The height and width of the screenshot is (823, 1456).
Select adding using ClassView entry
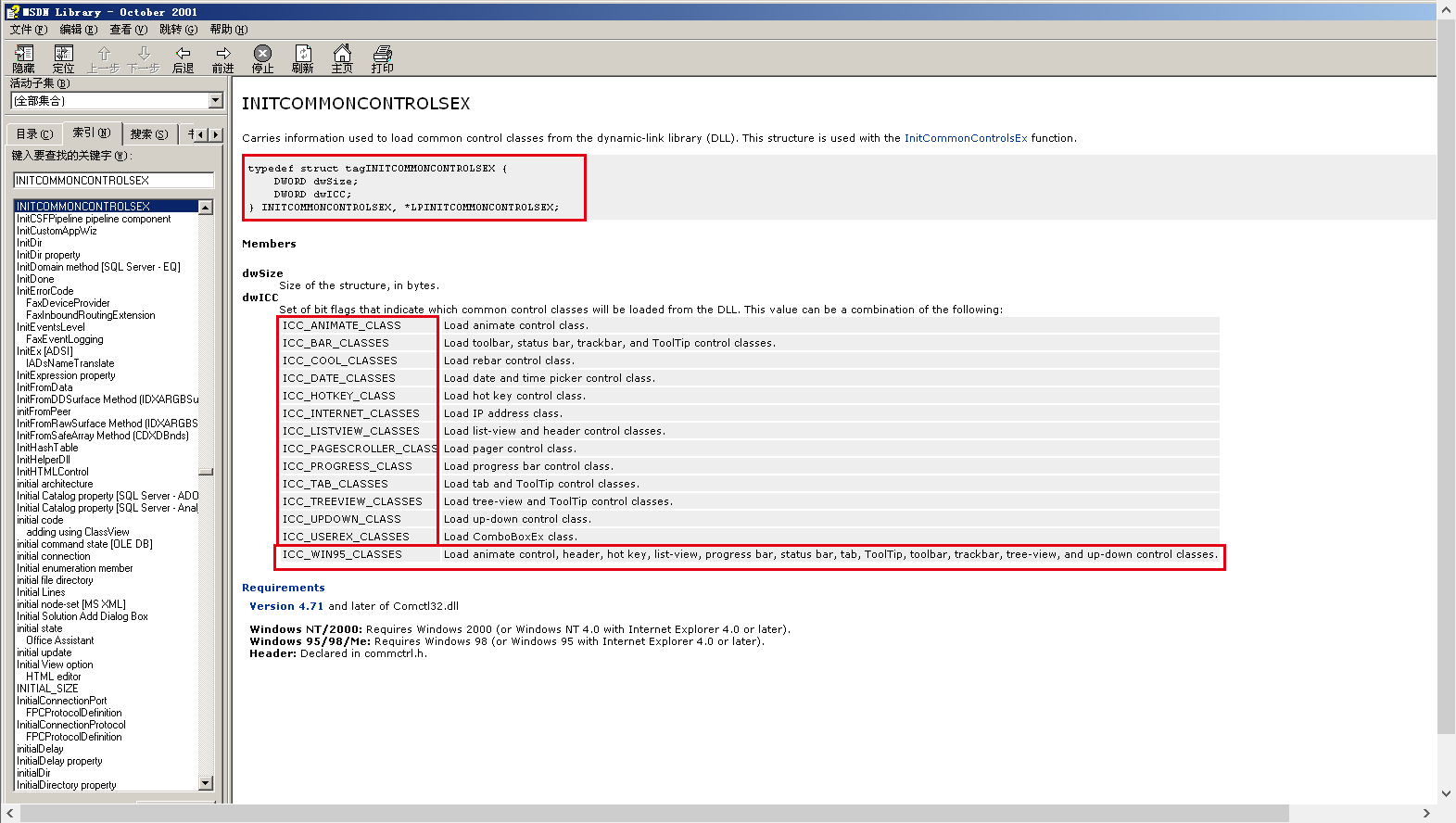(x=78, y=532)
